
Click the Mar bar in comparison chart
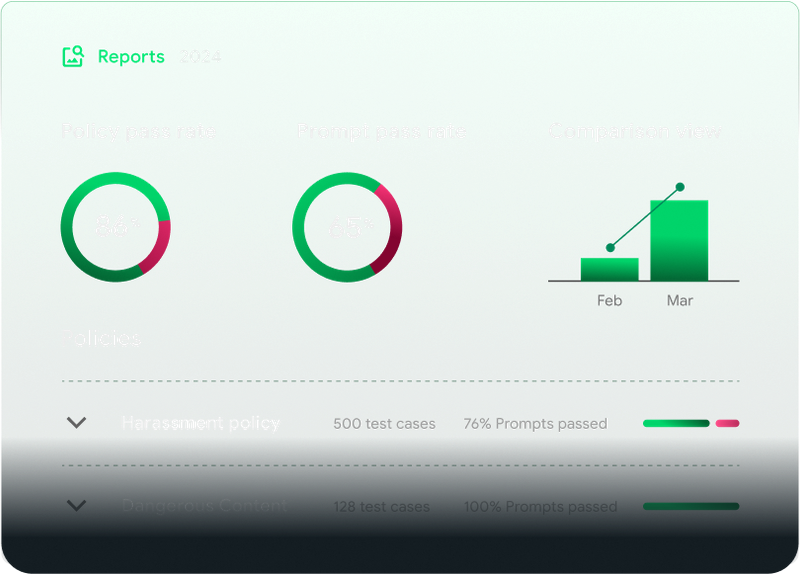679,240
